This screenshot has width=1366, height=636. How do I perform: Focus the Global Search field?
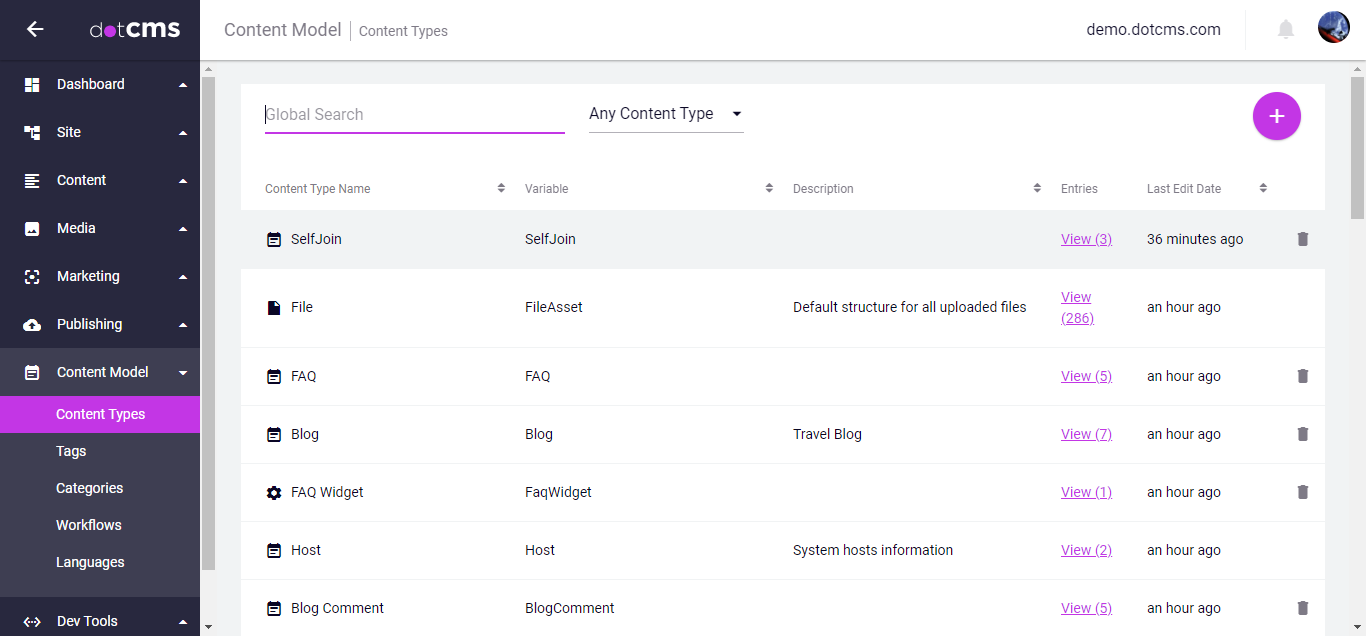(x=414, y=114)
